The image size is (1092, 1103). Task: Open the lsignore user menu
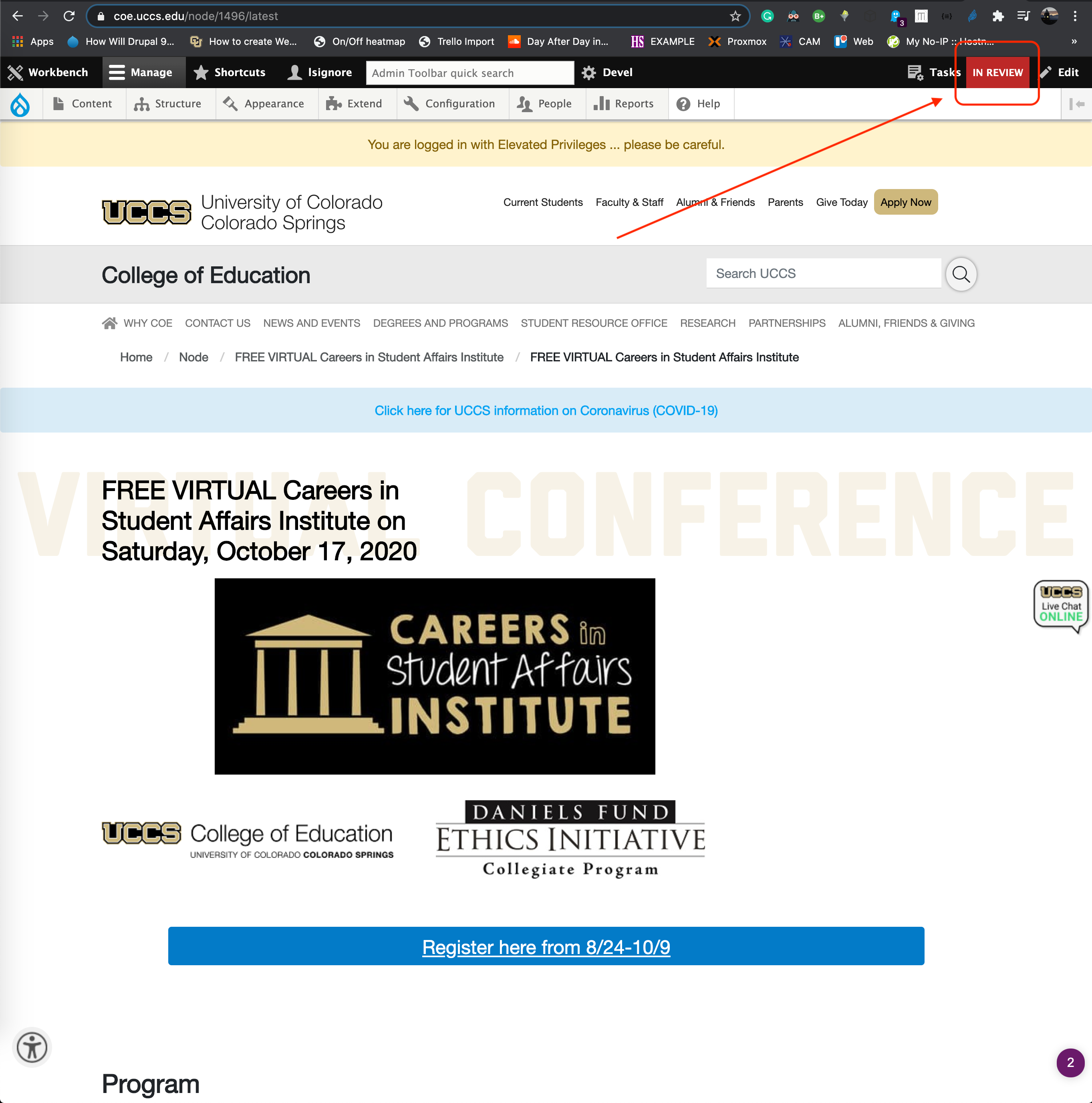(x=320, y=72)
